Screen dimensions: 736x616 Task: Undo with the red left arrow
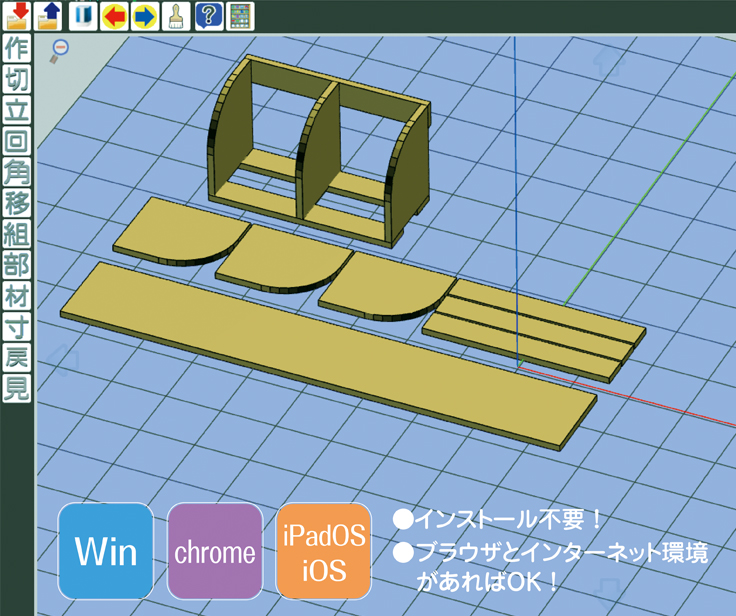click(115, 15)
